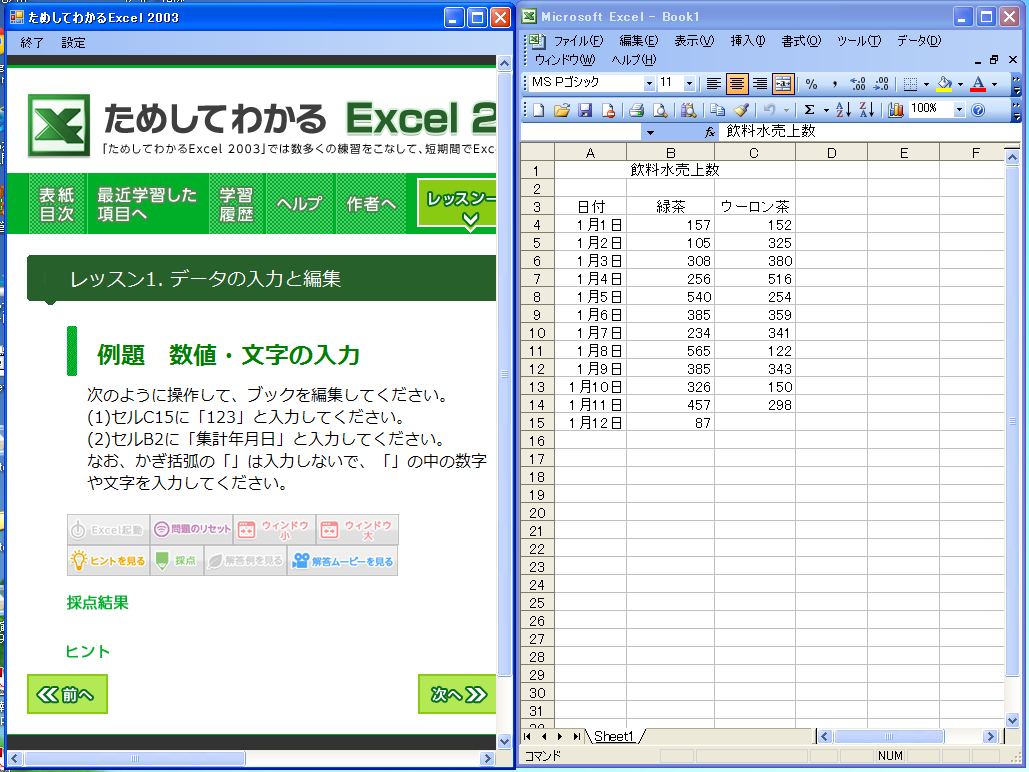Go back with the 前へ button
This screenshot has height=772, width=1029.
coord(67,695)
